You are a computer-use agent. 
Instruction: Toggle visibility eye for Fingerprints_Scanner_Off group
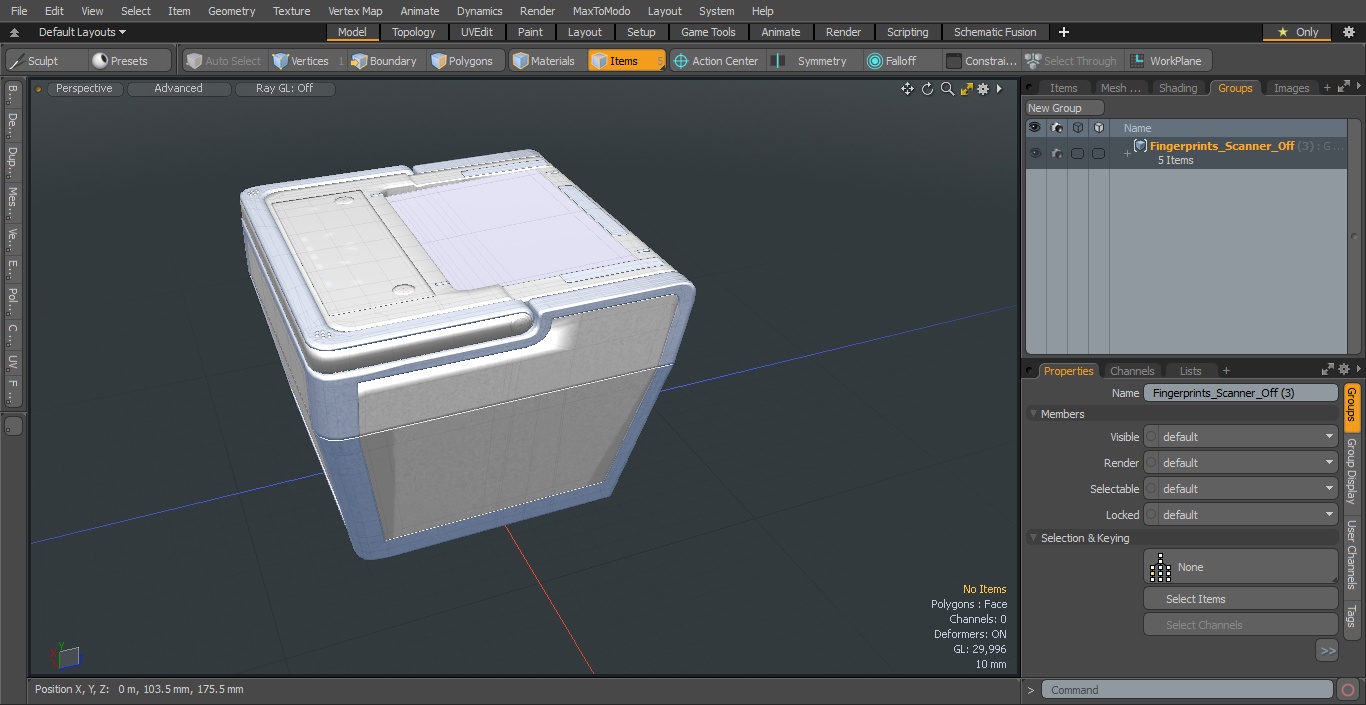(x=1035, y=153)
